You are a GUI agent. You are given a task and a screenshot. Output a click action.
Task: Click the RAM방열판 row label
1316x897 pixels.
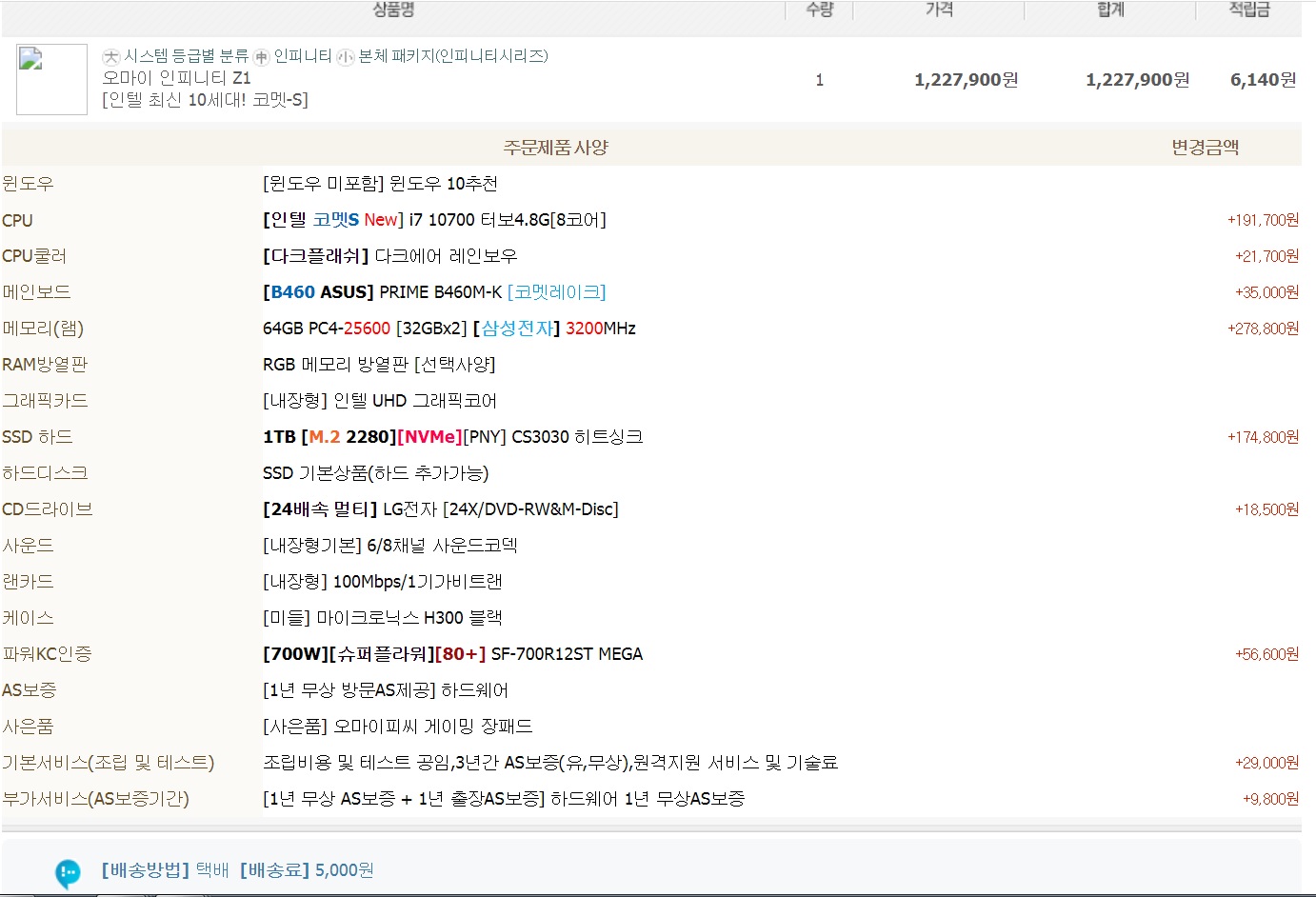[x=45, y=365]
